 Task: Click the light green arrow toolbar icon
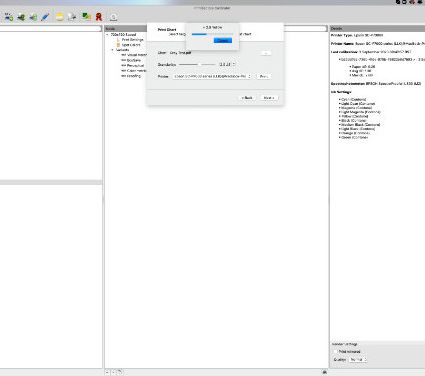[x=33, y=17]
